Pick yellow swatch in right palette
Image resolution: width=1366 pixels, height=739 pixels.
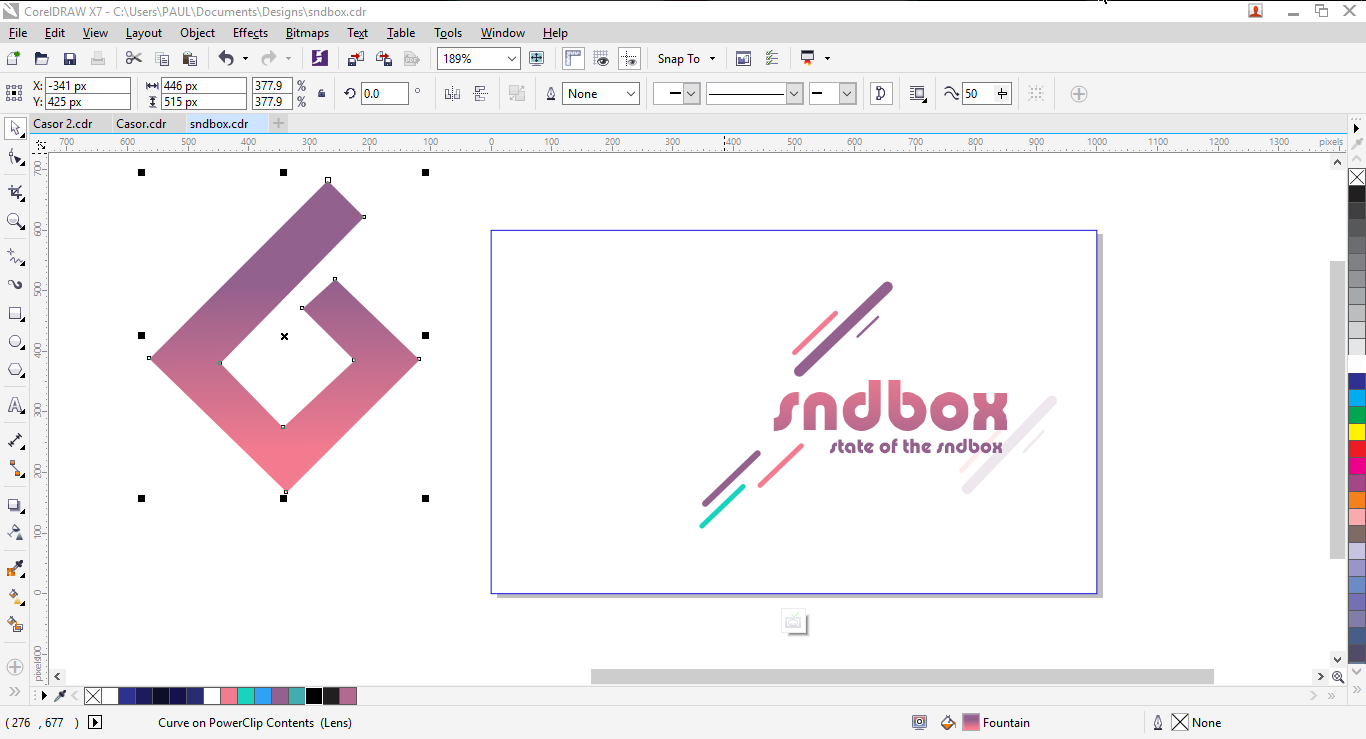click(1357, 431)
